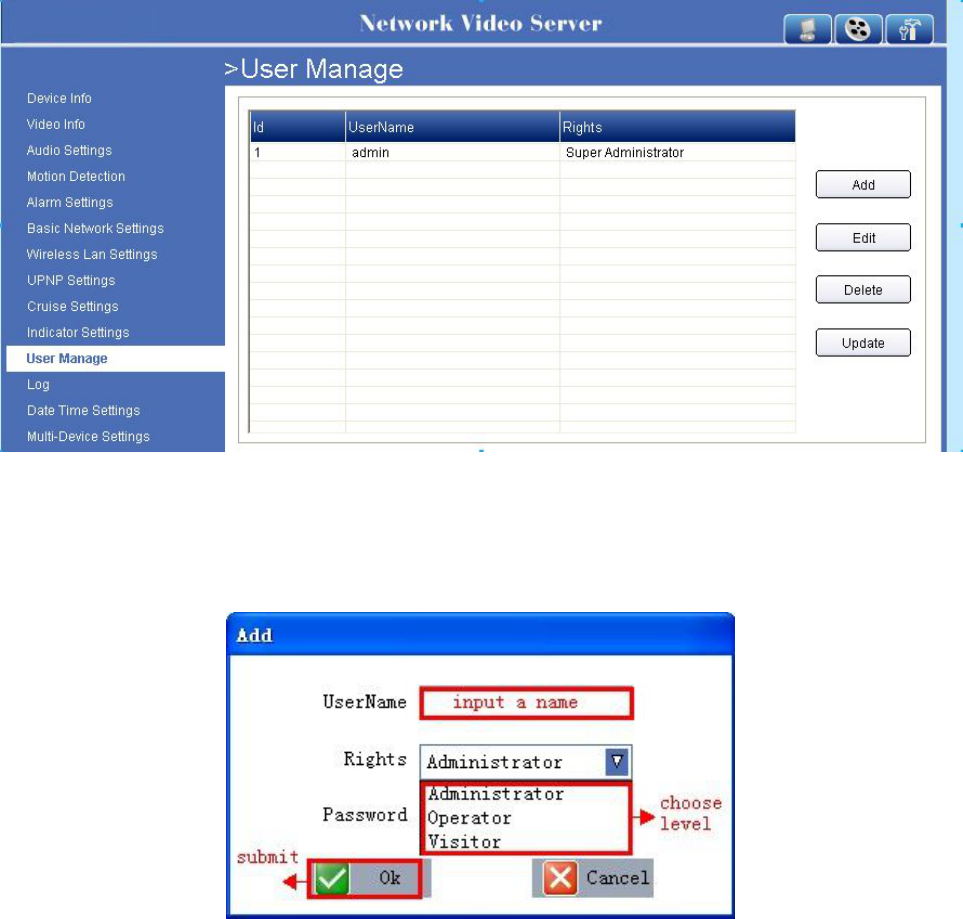Open the film reel playback icon
Image resolution: width=963 pixels, height=919 pixels.
[858, 29]
